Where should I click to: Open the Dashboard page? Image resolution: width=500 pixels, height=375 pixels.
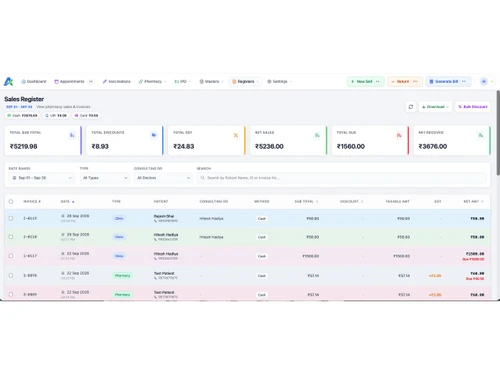(x=34, y=81)
